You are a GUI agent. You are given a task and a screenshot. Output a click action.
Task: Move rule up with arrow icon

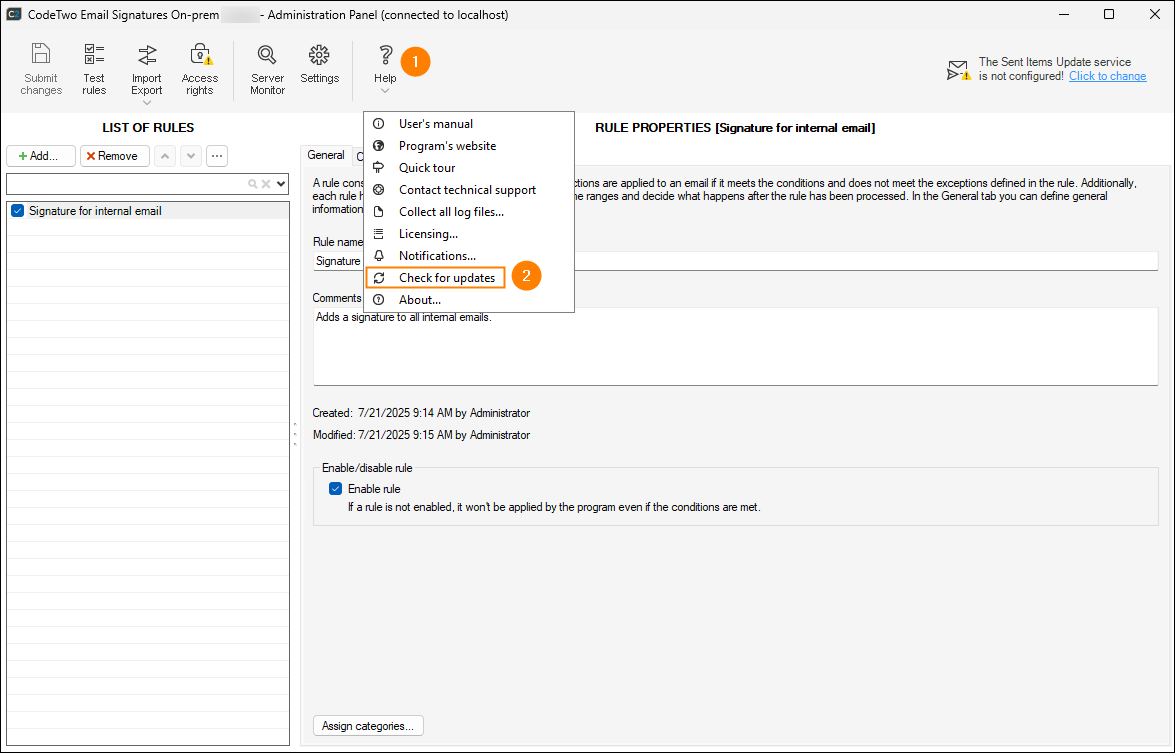(x=165, y=156)
